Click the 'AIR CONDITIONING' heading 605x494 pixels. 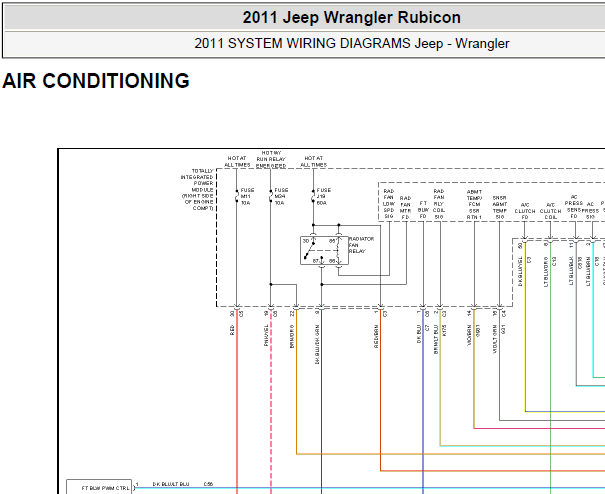(x=96, y=81)
